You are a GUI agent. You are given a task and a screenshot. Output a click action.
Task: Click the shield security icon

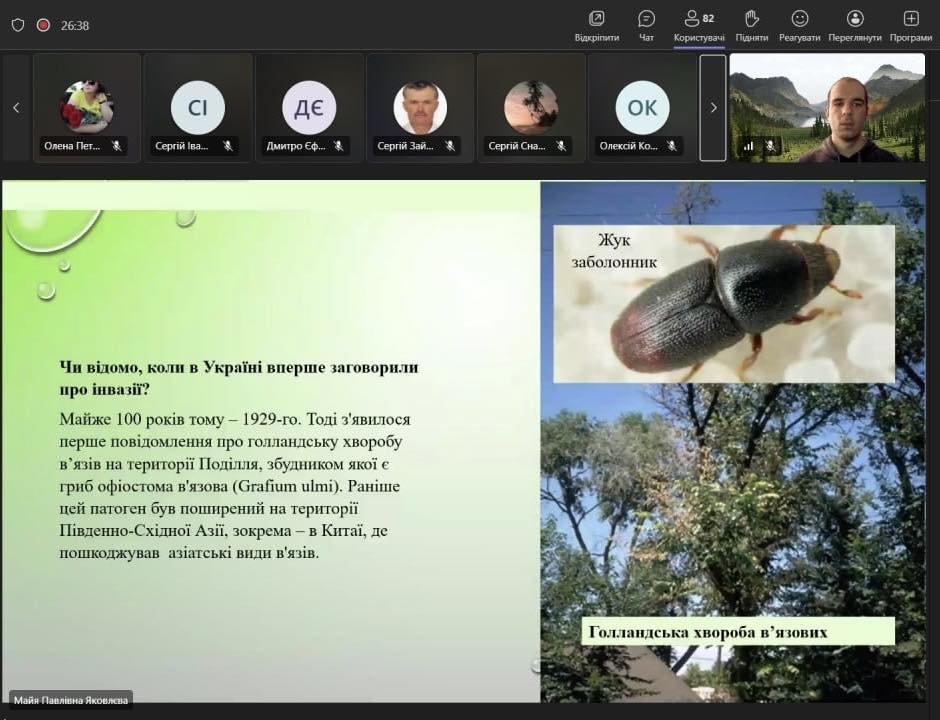pyautogui.click(x=17, y=25)
